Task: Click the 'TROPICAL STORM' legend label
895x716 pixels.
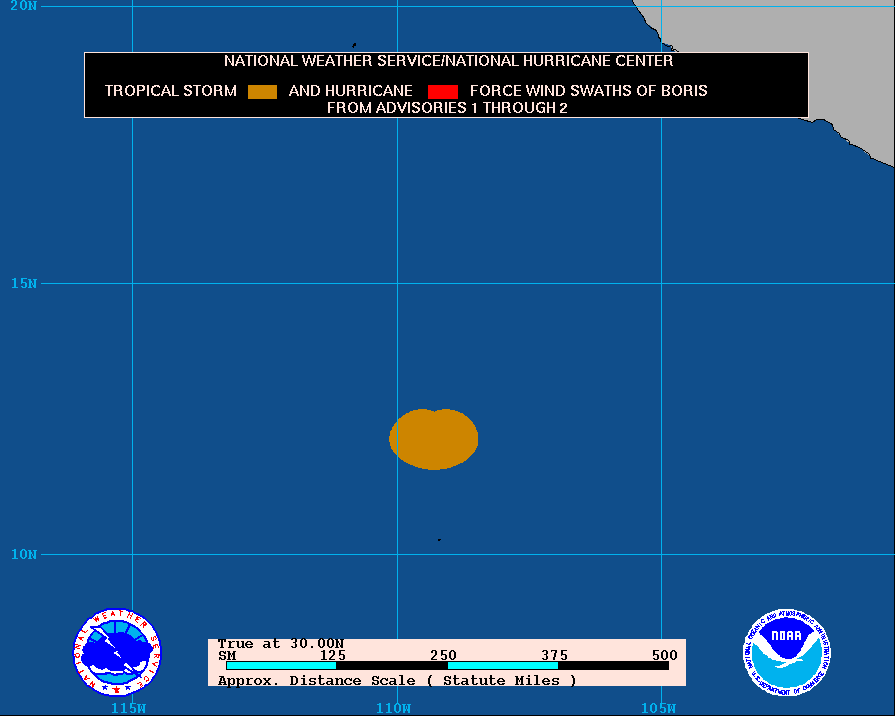Action: point(171,91)
